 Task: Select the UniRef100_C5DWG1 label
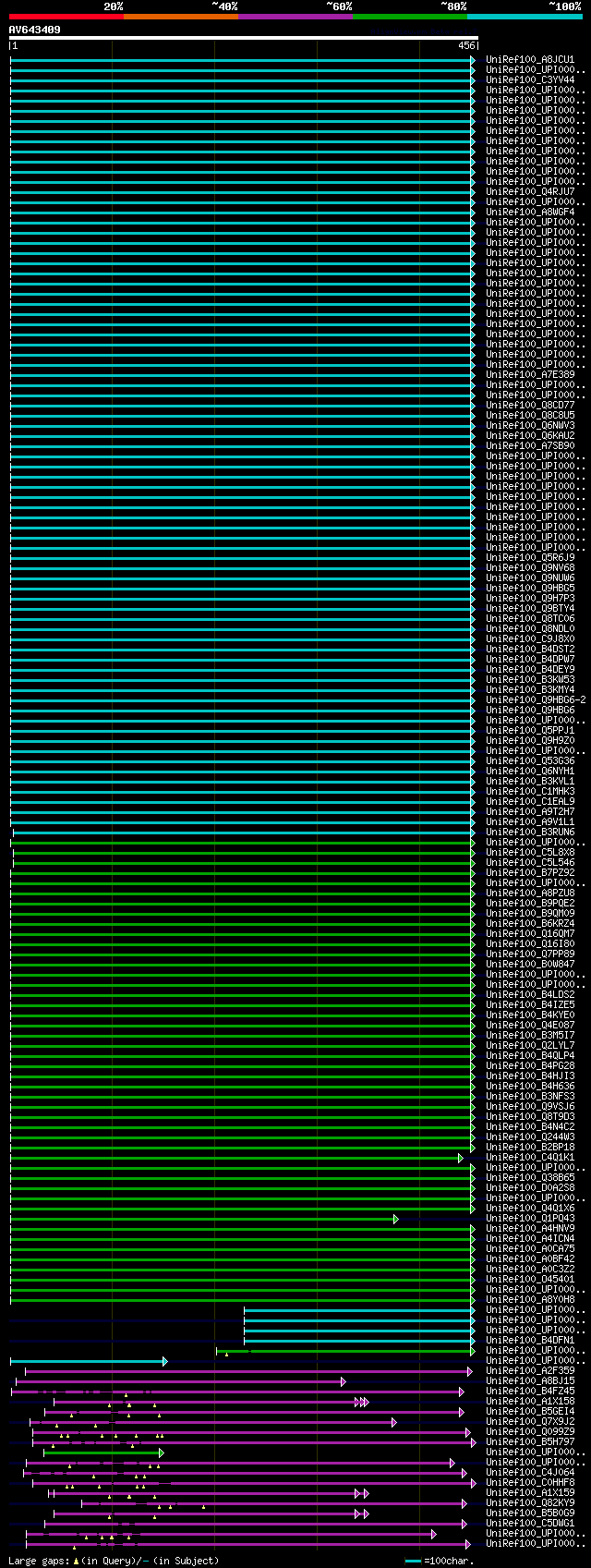(x=530, y=1524)
